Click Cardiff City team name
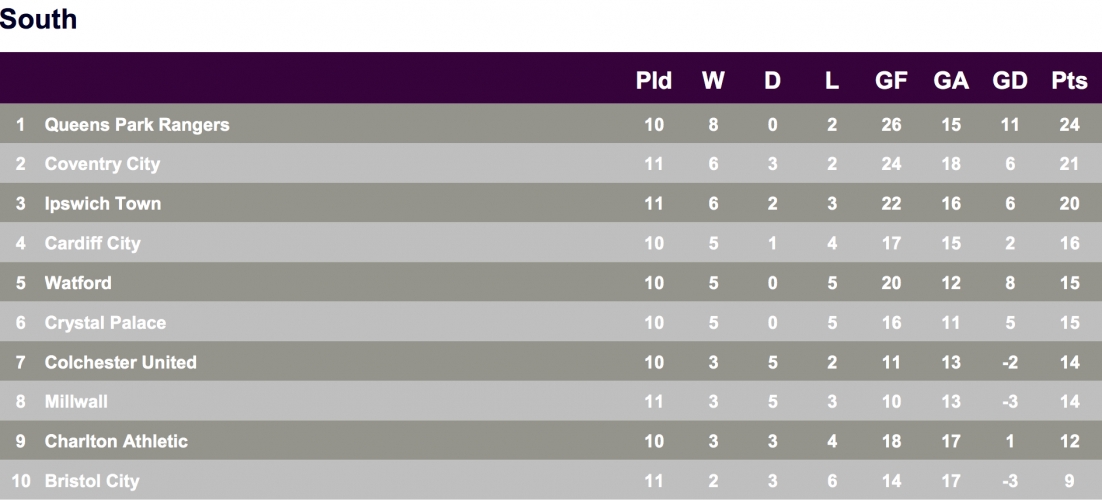The height and width of the screenshot is (500, 1102). point(93,243)
